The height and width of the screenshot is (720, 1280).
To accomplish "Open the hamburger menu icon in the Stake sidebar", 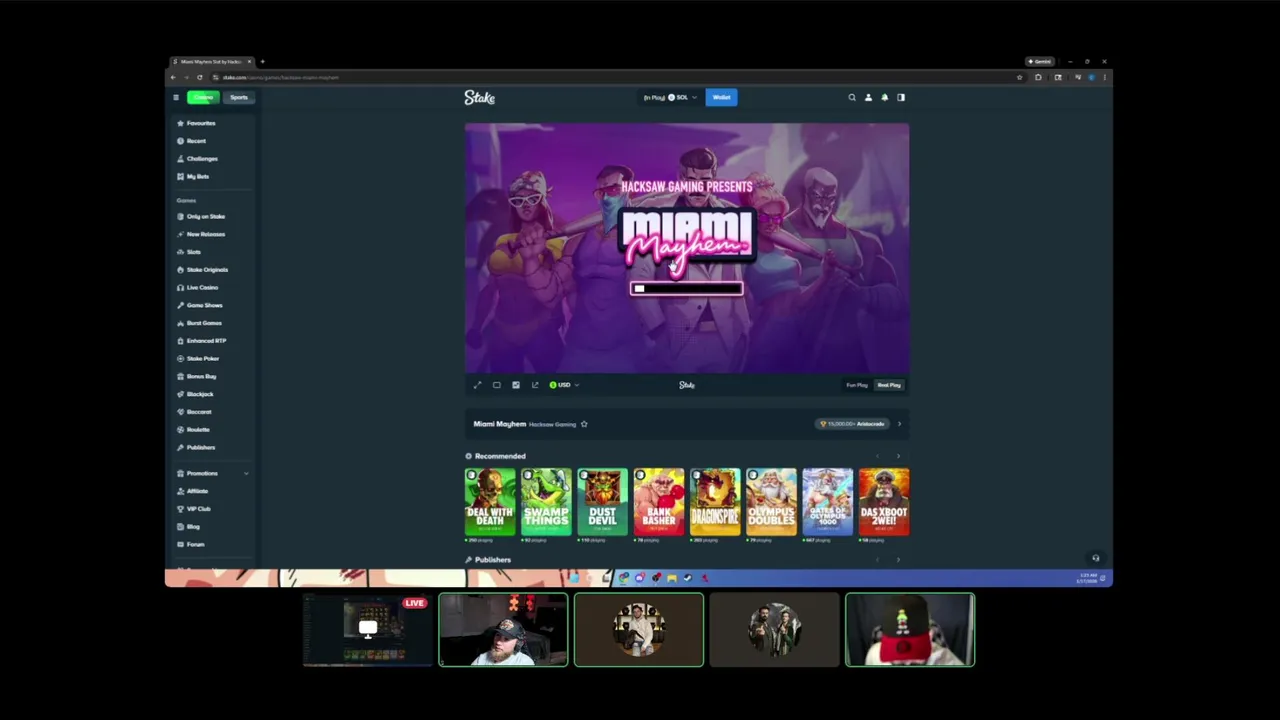I will click(x=176, y=97).
